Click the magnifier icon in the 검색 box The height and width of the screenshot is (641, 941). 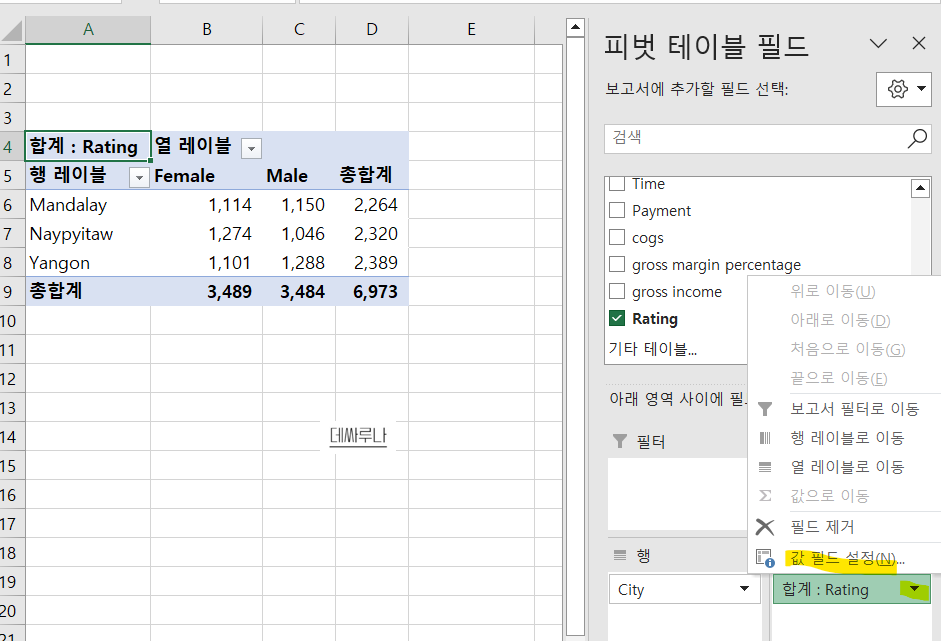point(916,138)
